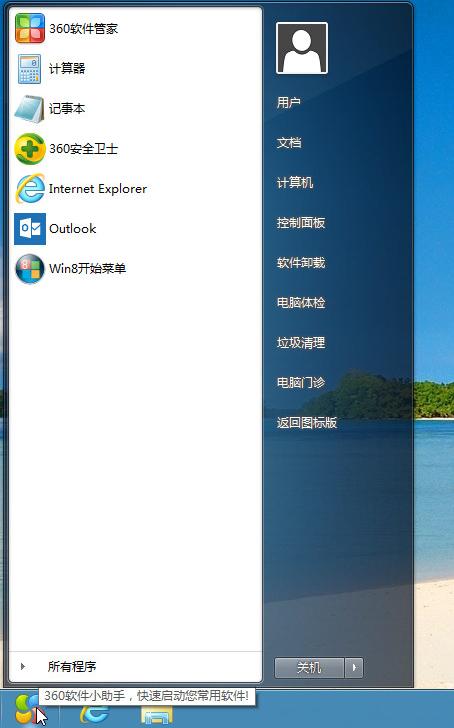Click the 所有程序 label
The image size is (454, 728).
click(72, 666)
